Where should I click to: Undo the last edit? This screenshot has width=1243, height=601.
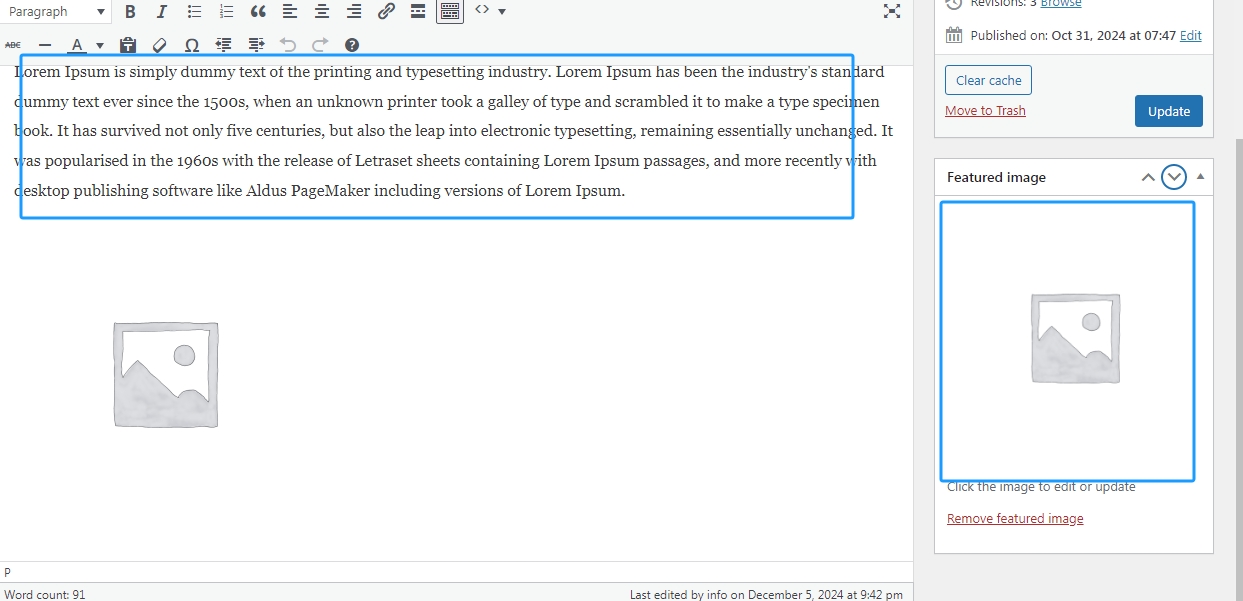288,45
